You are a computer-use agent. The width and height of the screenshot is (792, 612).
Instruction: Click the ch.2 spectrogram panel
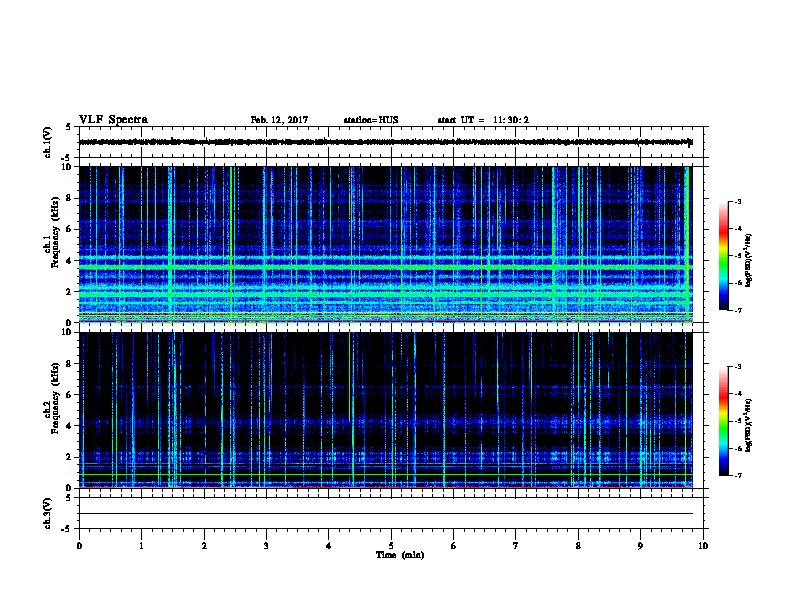(x=386, y=410)
